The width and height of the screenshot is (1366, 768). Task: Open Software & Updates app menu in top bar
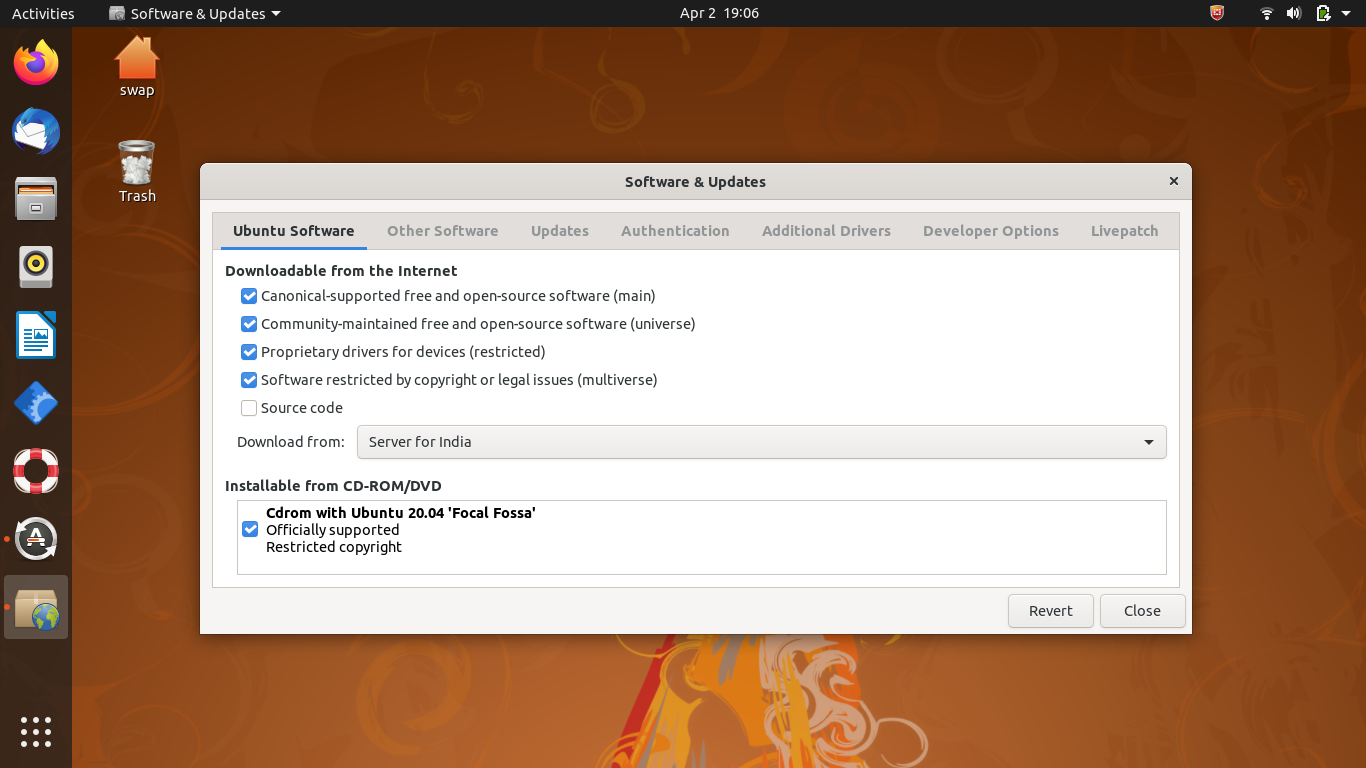coord(195,13)
